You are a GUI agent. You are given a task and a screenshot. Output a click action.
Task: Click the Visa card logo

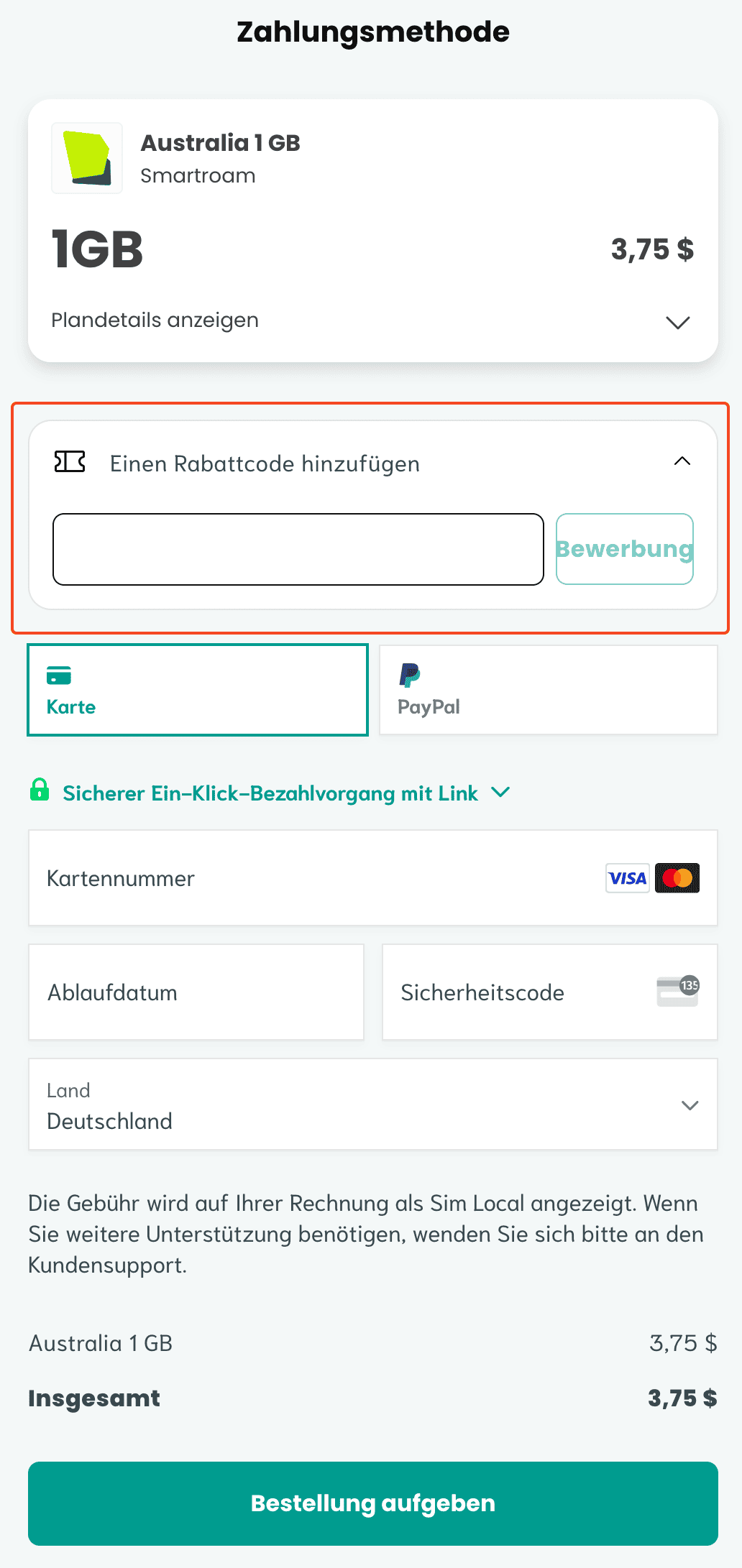pos(627,878)
